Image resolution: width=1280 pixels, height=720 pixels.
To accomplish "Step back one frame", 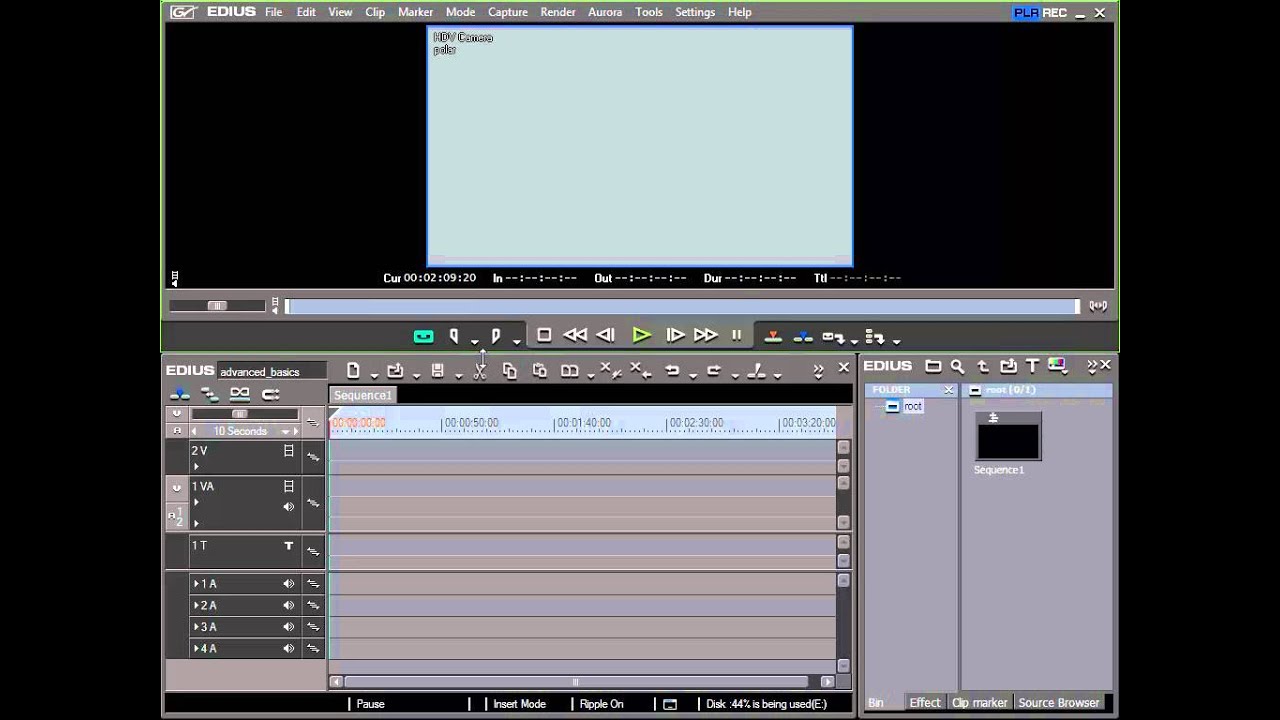I will (605, 336).
